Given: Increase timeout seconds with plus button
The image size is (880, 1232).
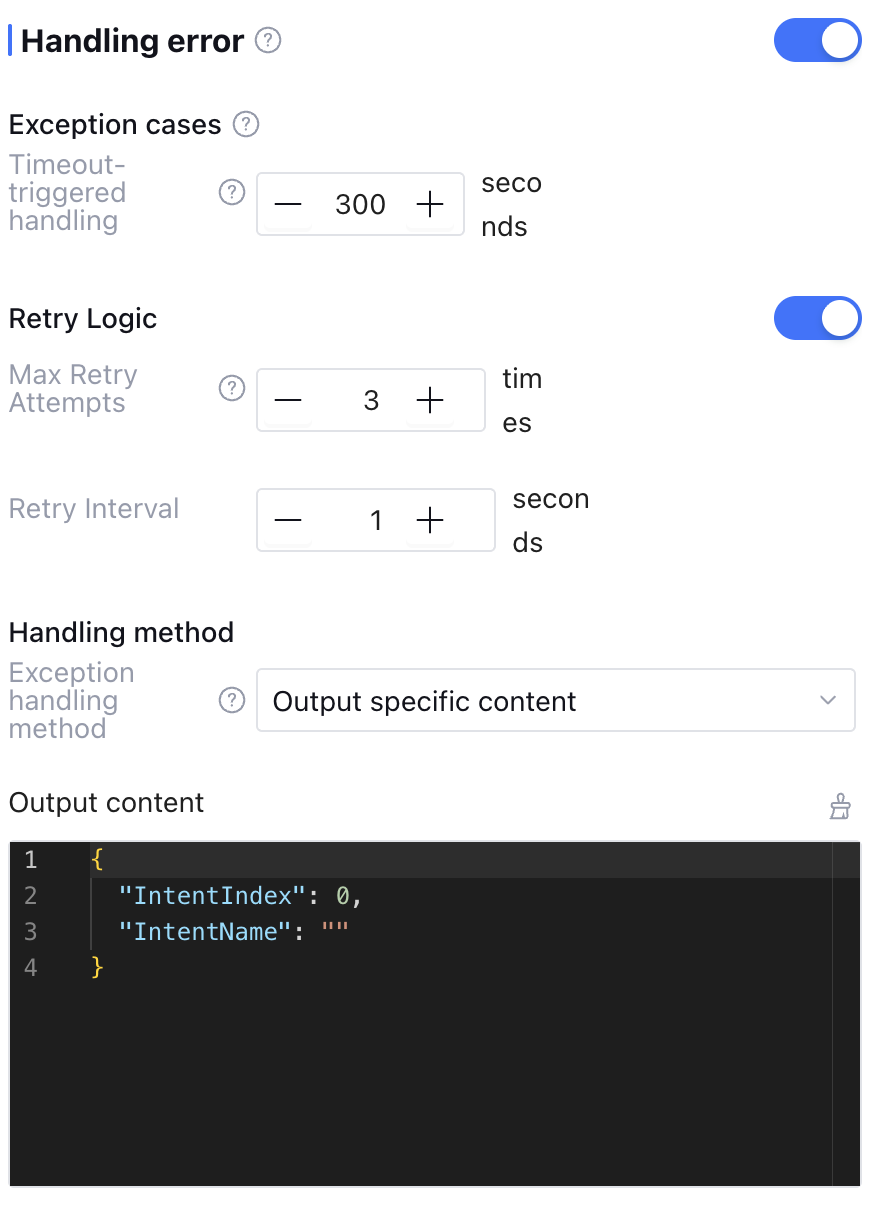Looking at the screenshot, I should (430, 204).
